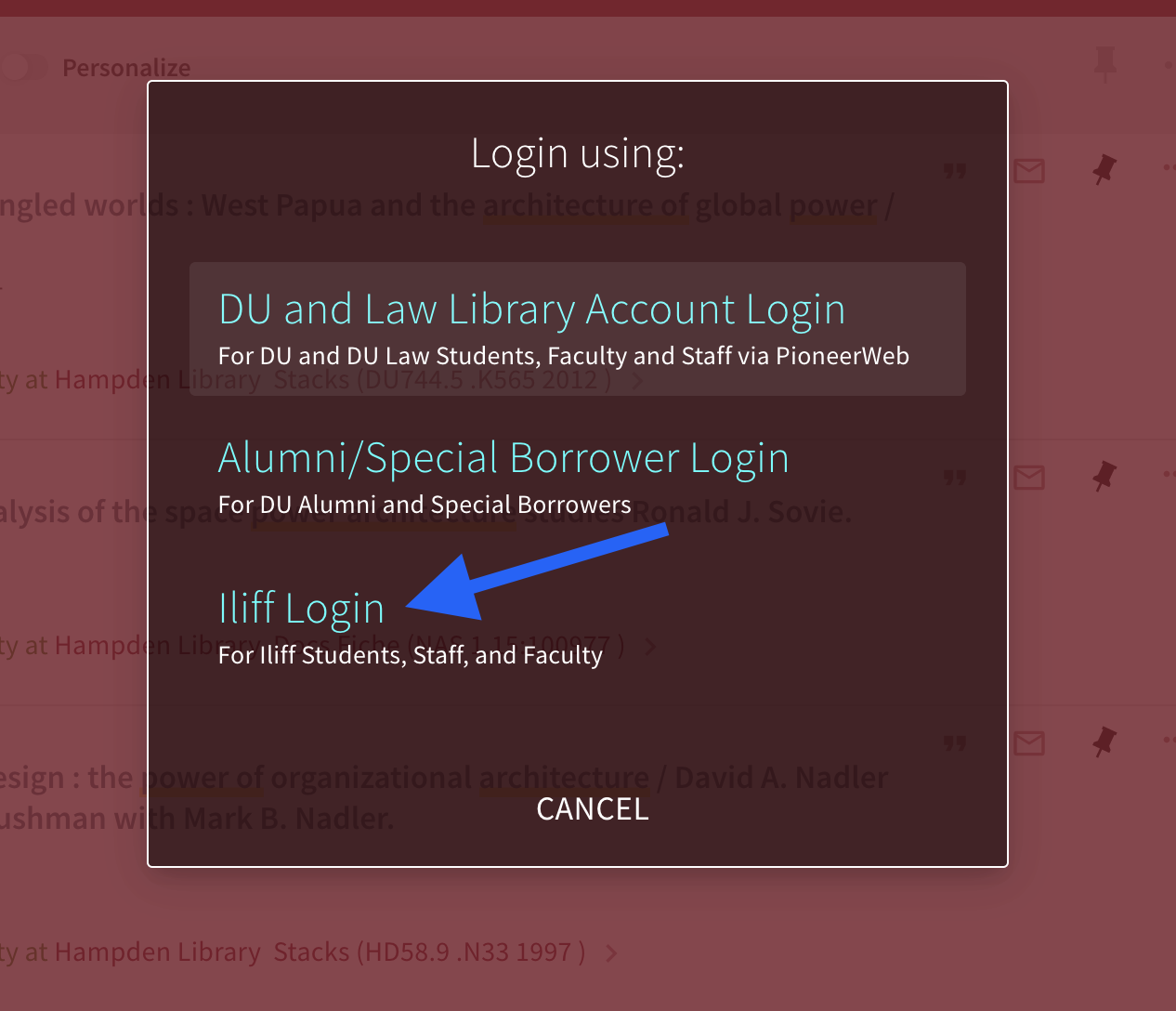This screenshot has width=1176, height=1011.
Task: Expand availability chevron for the fiche record
Action: (651, 646)
